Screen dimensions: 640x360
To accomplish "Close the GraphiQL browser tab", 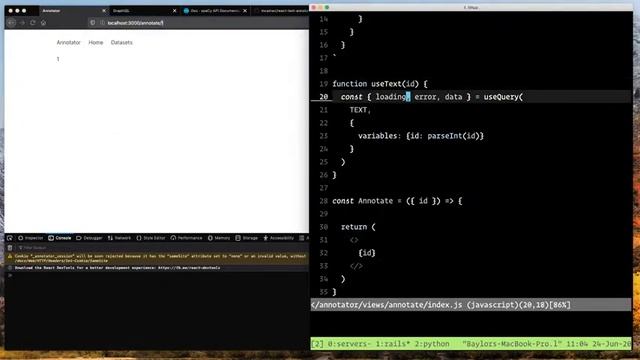I will [x=175, y=11].
